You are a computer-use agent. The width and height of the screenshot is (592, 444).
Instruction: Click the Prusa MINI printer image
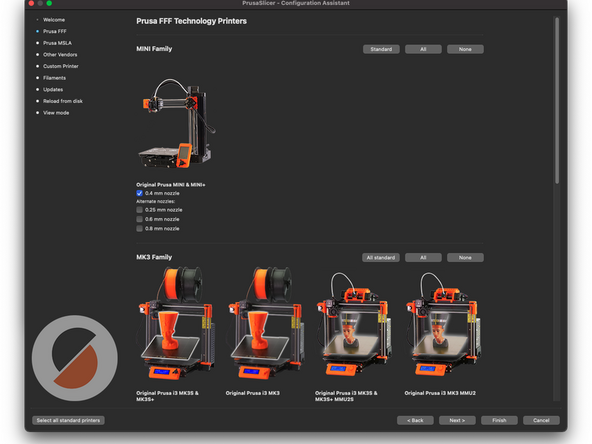tap(177, 123)
